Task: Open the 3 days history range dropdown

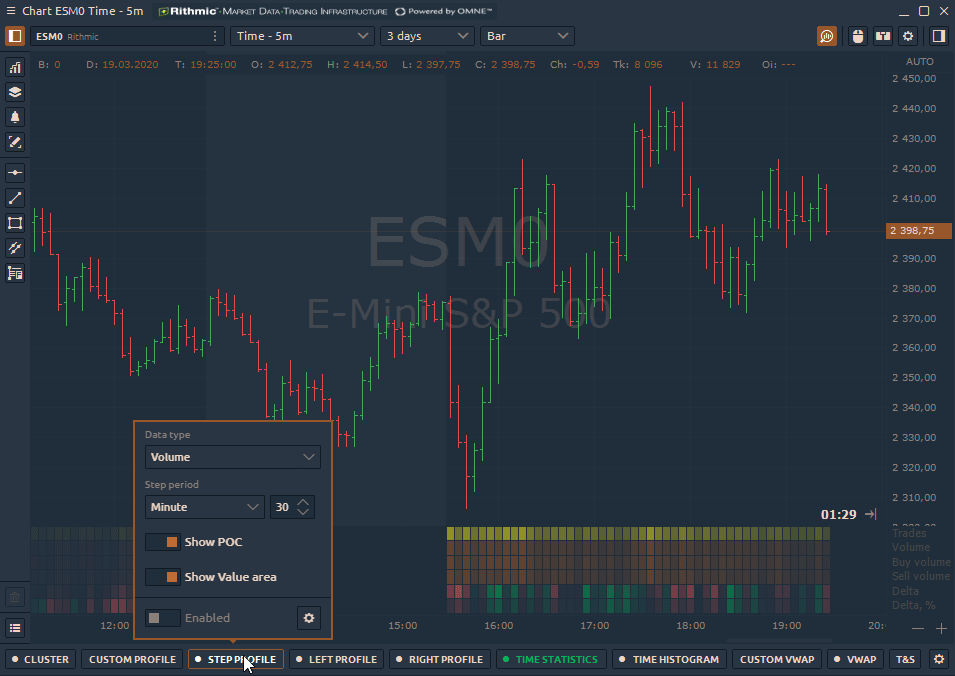Action: (x=427, y=36)
